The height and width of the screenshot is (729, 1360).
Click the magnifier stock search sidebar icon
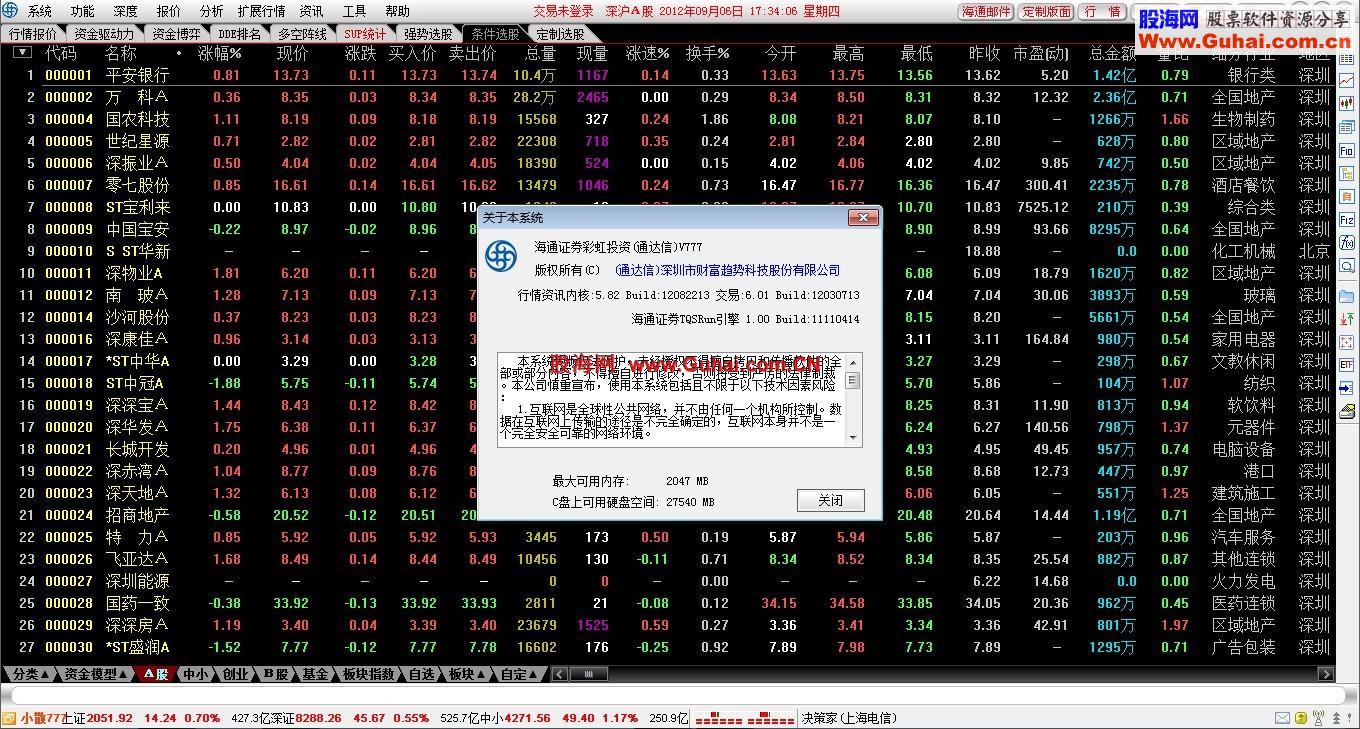[1346, 267]
